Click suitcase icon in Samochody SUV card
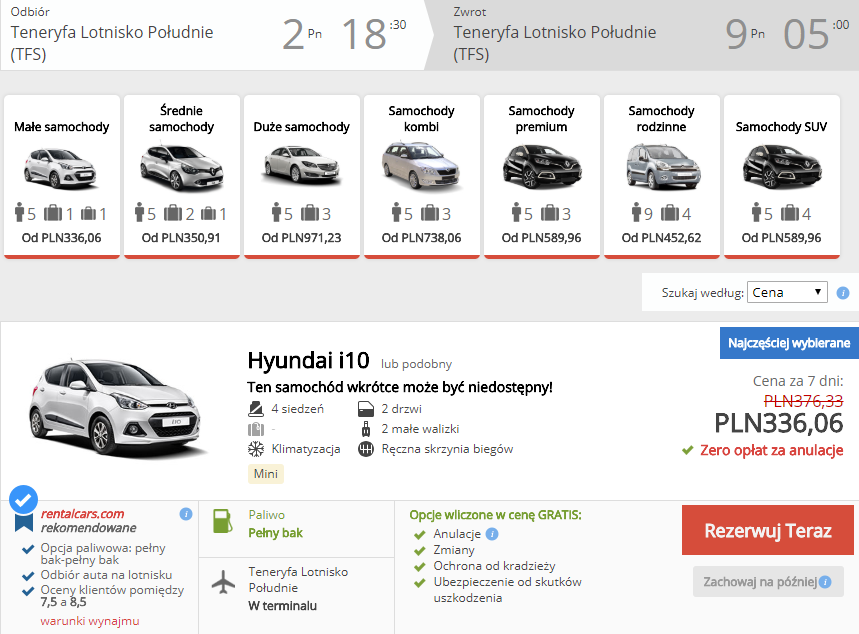This screenshot has width=859, height=634. click(789, 213)
